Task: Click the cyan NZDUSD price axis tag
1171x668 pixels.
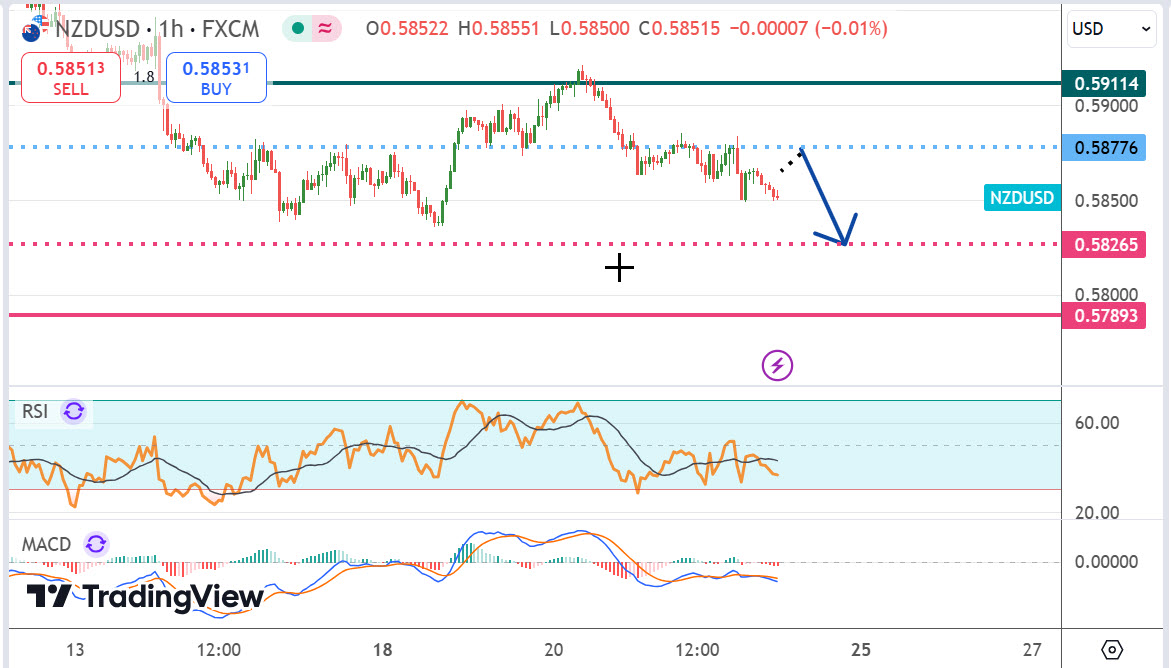Action: 1021,198
